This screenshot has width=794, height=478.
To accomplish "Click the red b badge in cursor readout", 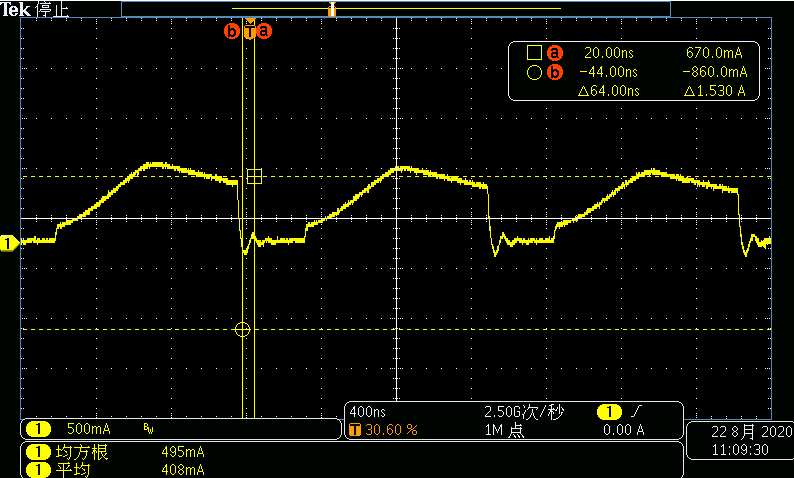I will click(555, 73).
